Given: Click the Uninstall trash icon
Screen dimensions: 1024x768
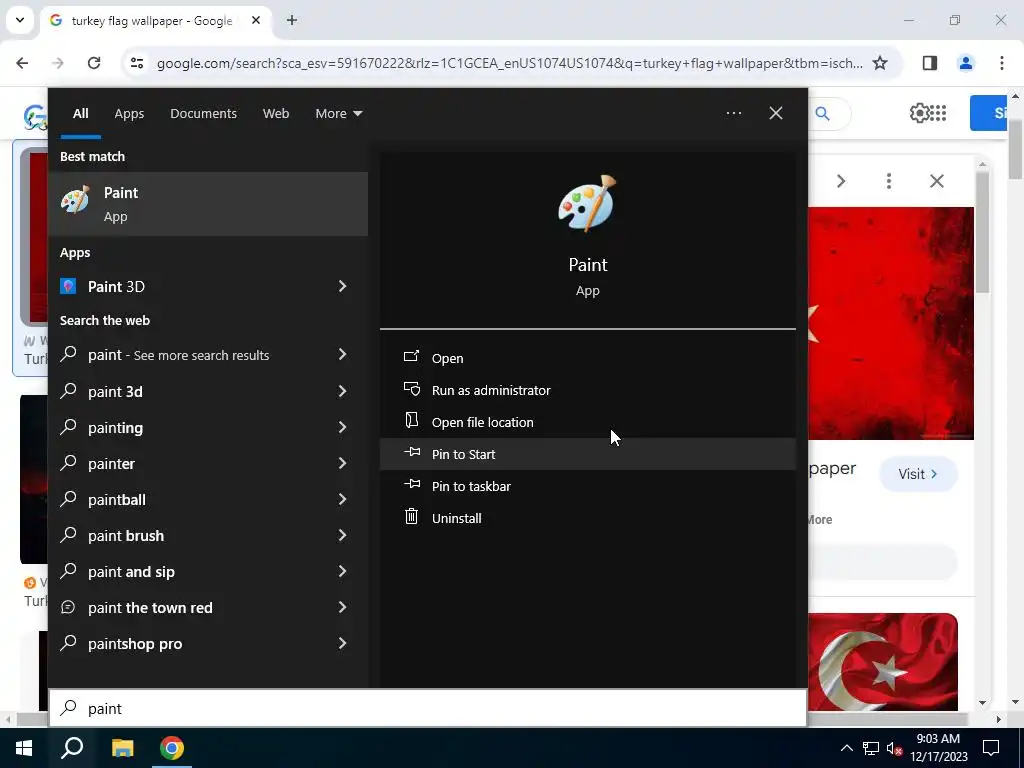Looking at the screenshot, I should click(411, 517).
